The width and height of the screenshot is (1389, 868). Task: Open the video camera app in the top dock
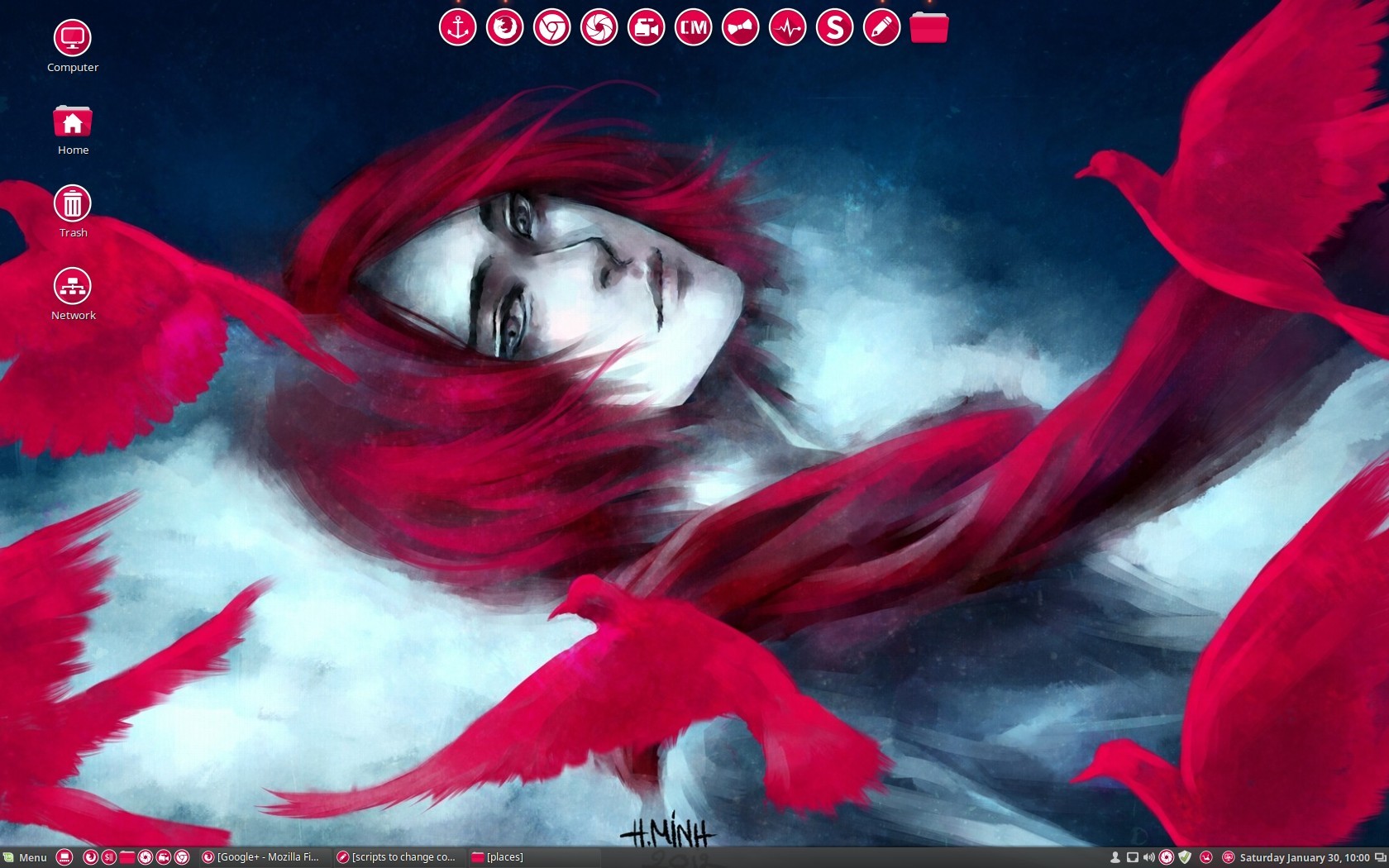(646, 28)
